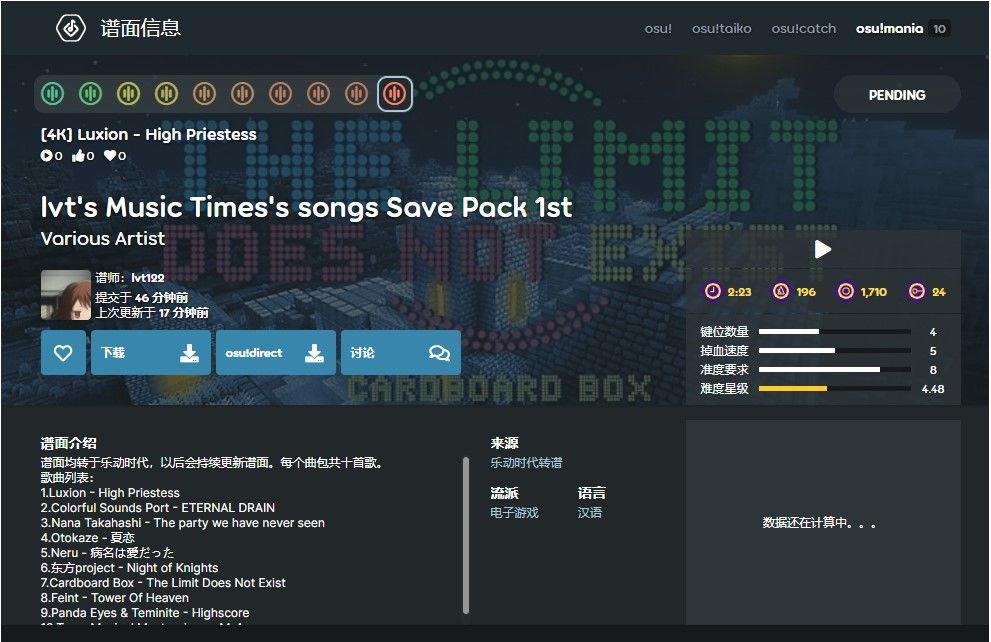Select the second green difficulty icon
991x642 pixels.
click(x=90, y=94)
